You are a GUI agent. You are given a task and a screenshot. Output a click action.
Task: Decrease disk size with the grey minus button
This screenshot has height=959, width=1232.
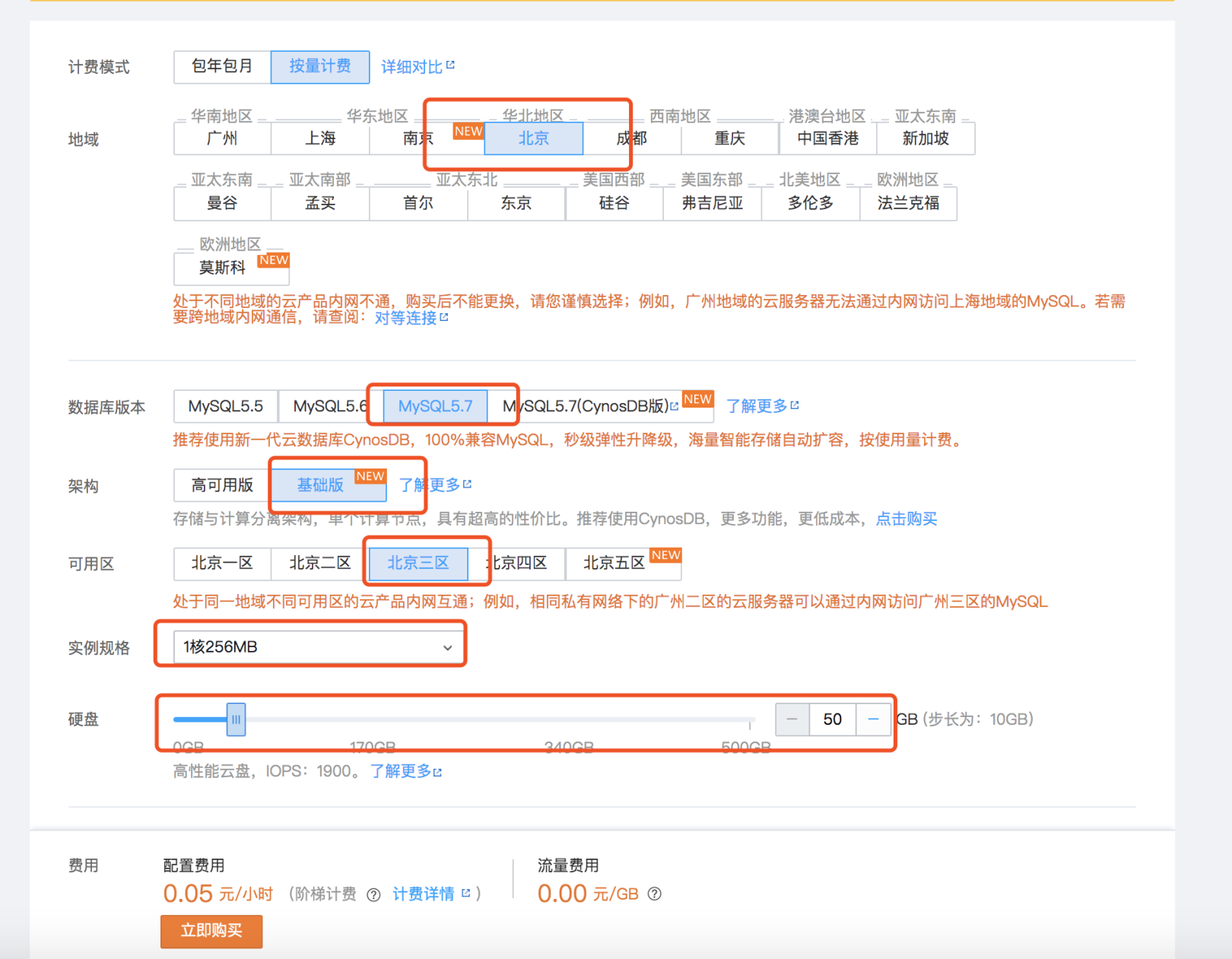[x=792, y=719]
